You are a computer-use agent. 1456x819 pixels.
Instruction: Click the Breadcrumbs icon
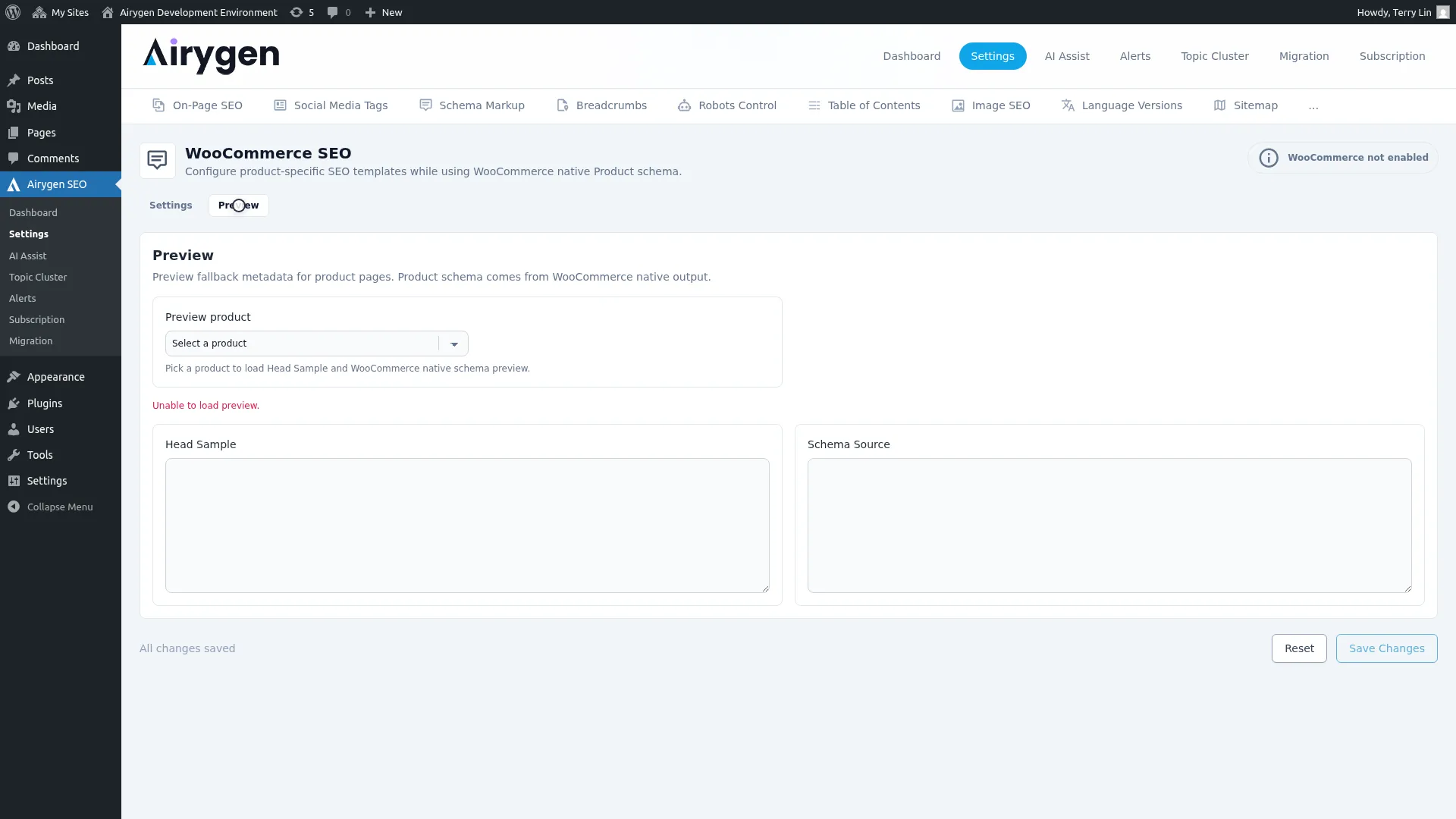563,105
